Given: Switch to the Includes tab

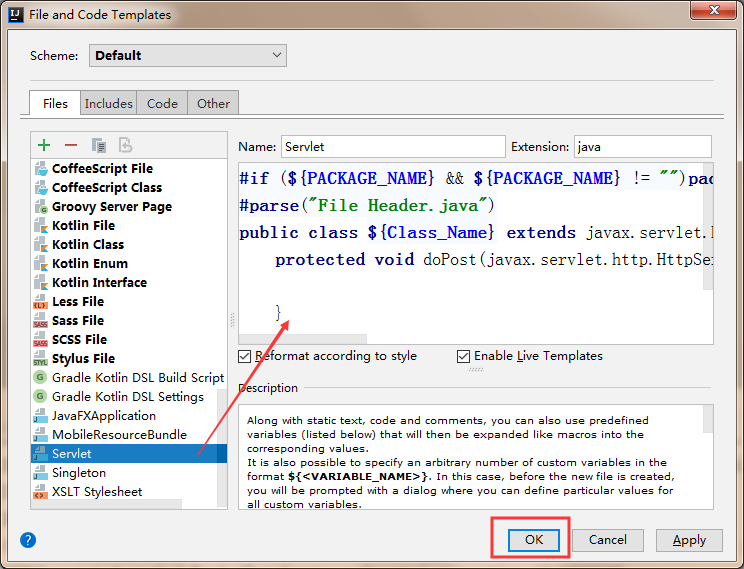Looking at the screenshot, I should coord(109,103).
